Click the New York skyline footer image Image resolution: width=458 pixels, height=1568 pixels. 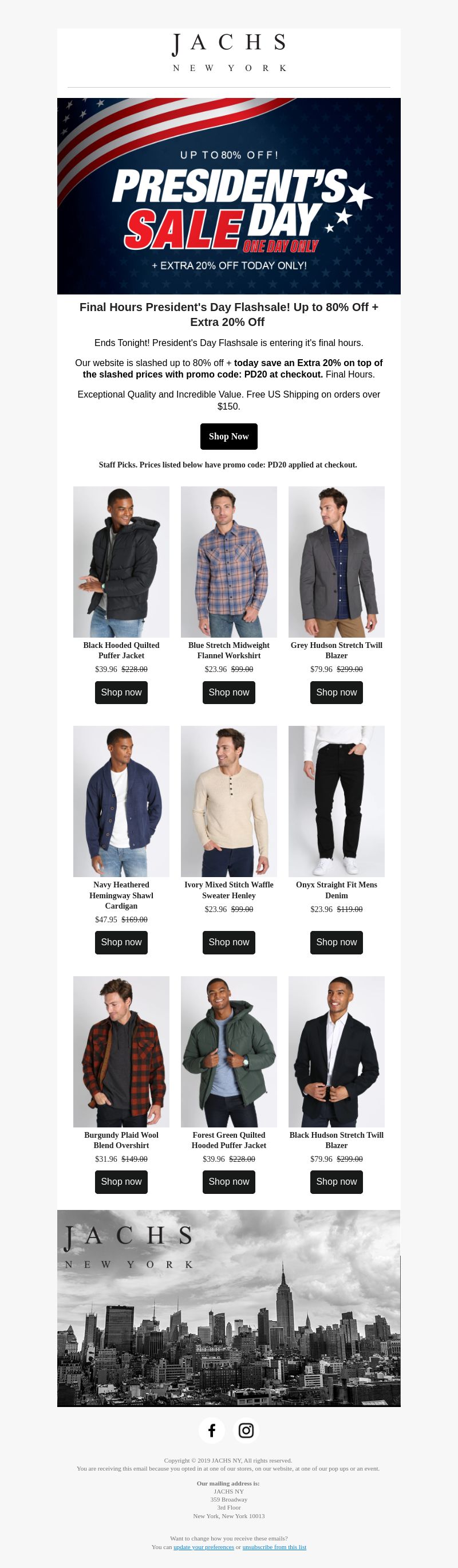coord(228,1308)
